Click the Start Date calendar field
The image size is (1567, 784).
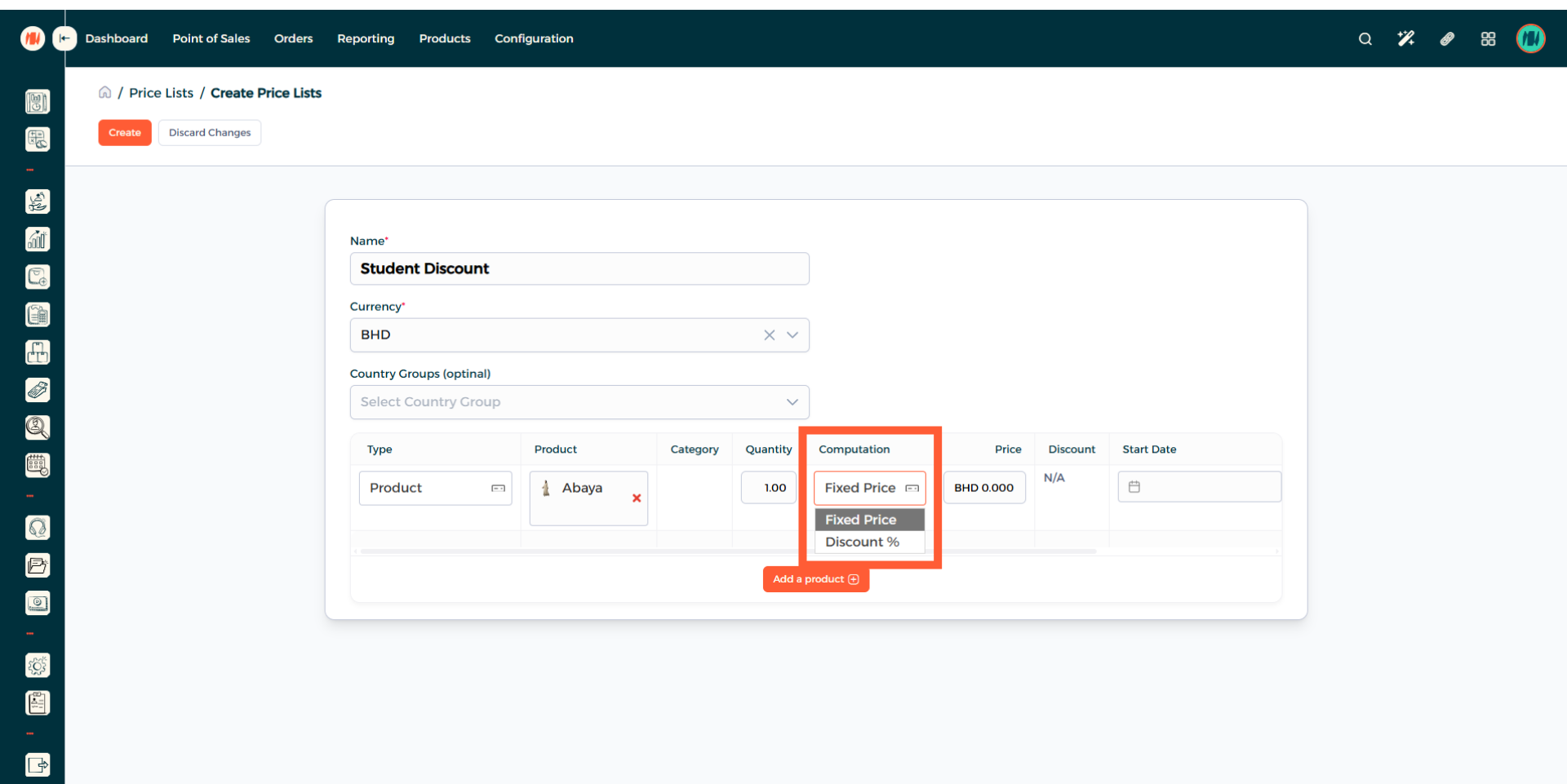(x=1199, y=487)
